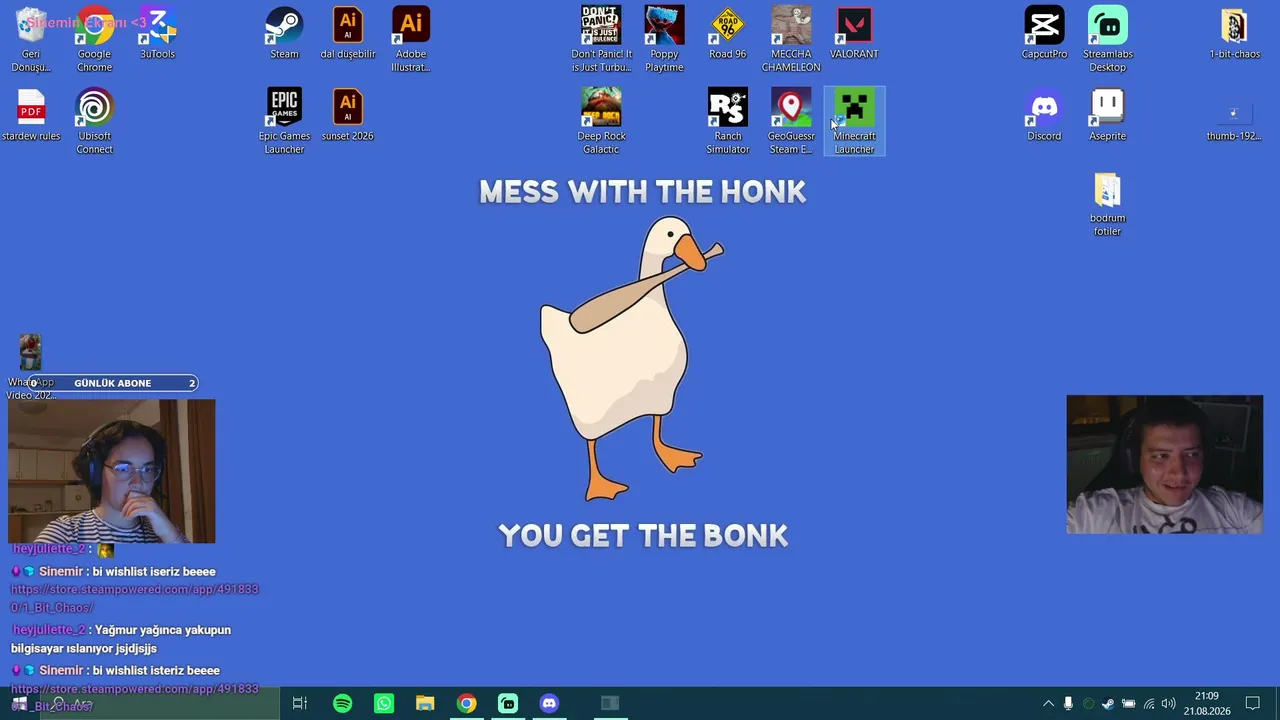Click the microphone icon in system tray
The height and width of the screenshot is (720, 1280).
[x=1068, y=704]
